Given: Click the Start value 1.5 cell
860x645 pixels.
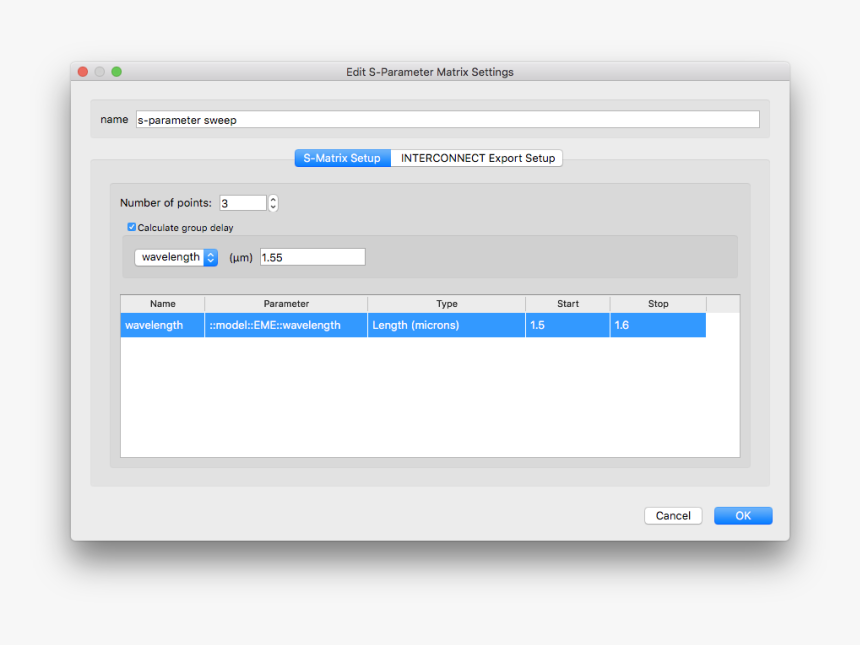Looking at the screenshot, I should [x=567, y=324].
